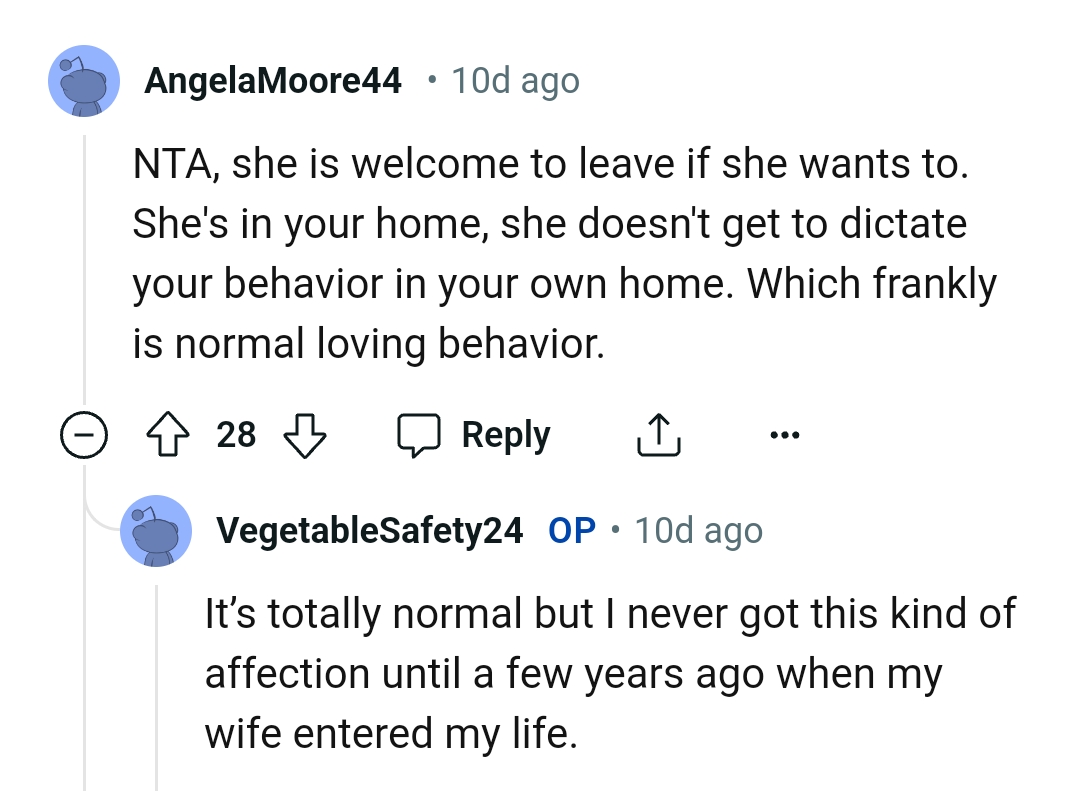Collapse AngelaMoore44's comment thread
Image resolution: width=1080 pixels, height=791 pixels.
[x=85, y=434]
